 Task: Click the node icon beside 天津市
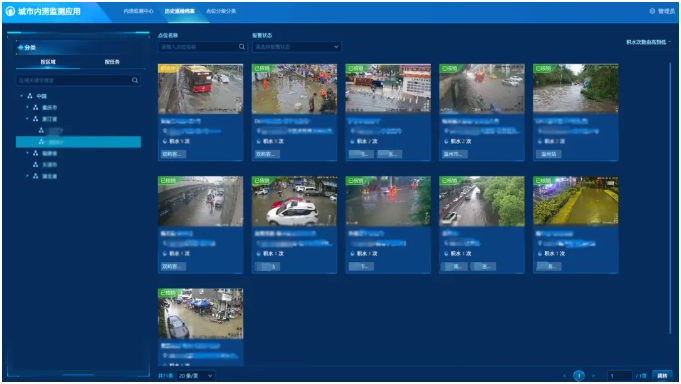click(x=36, y=165)
